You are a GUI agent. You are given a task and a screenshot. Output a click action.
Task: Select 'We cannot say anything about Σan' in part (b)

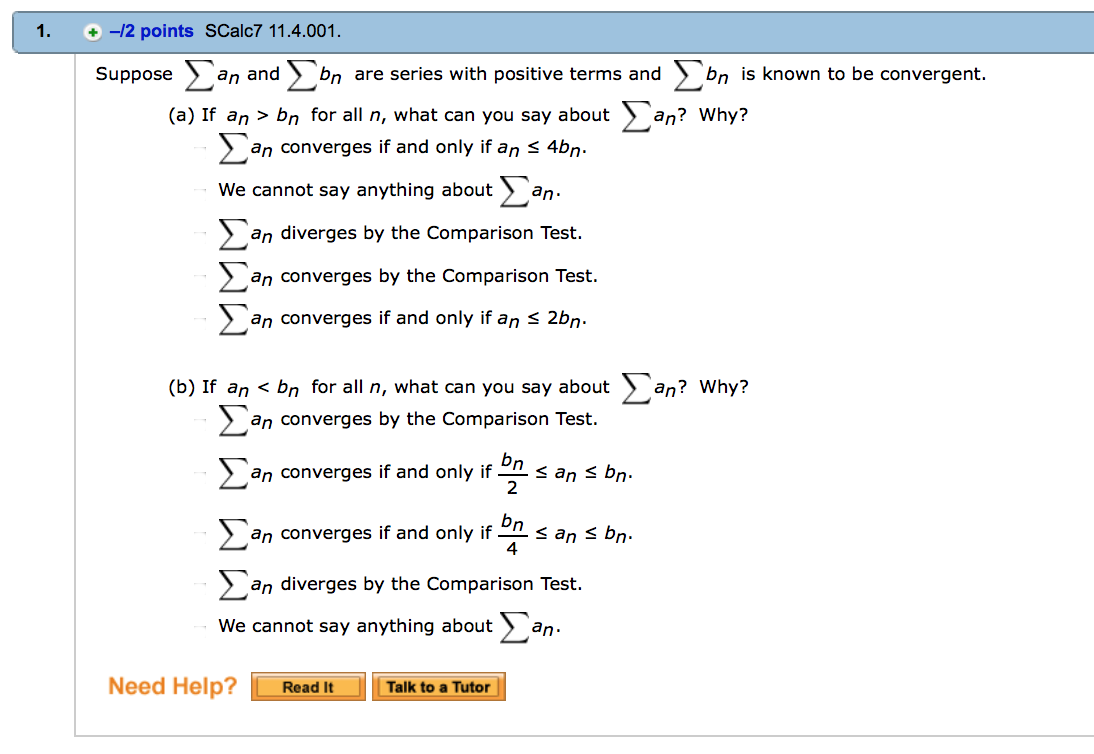(x=198, y=627)
